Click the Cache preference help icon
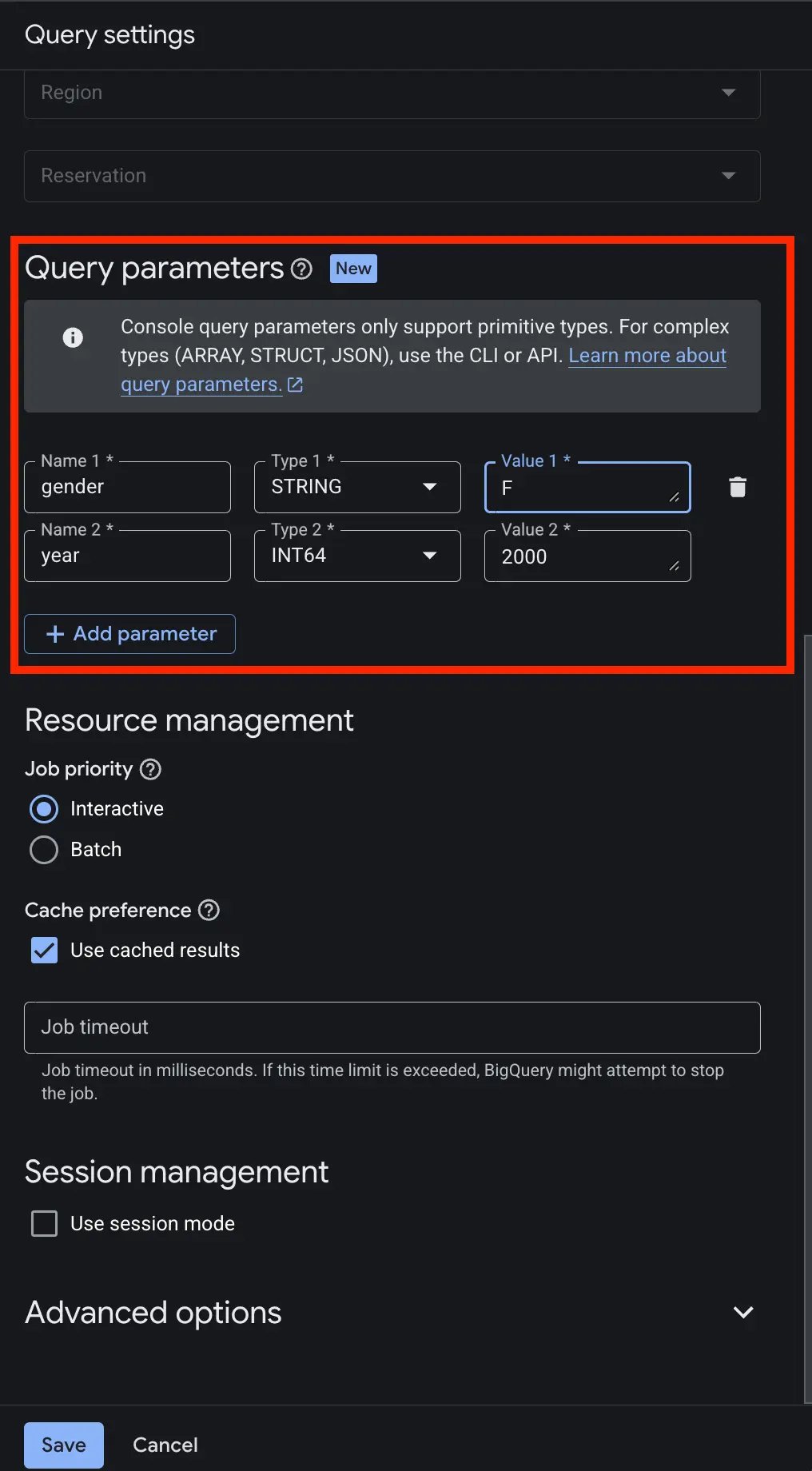812x1471 pixels. (209, 910)
